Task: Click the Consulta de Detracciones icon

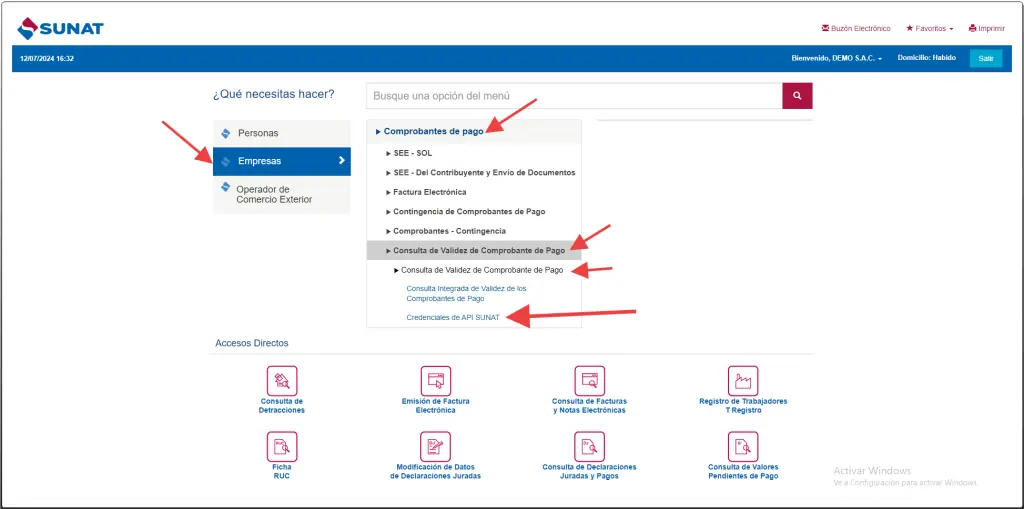Action: point(282,380)
